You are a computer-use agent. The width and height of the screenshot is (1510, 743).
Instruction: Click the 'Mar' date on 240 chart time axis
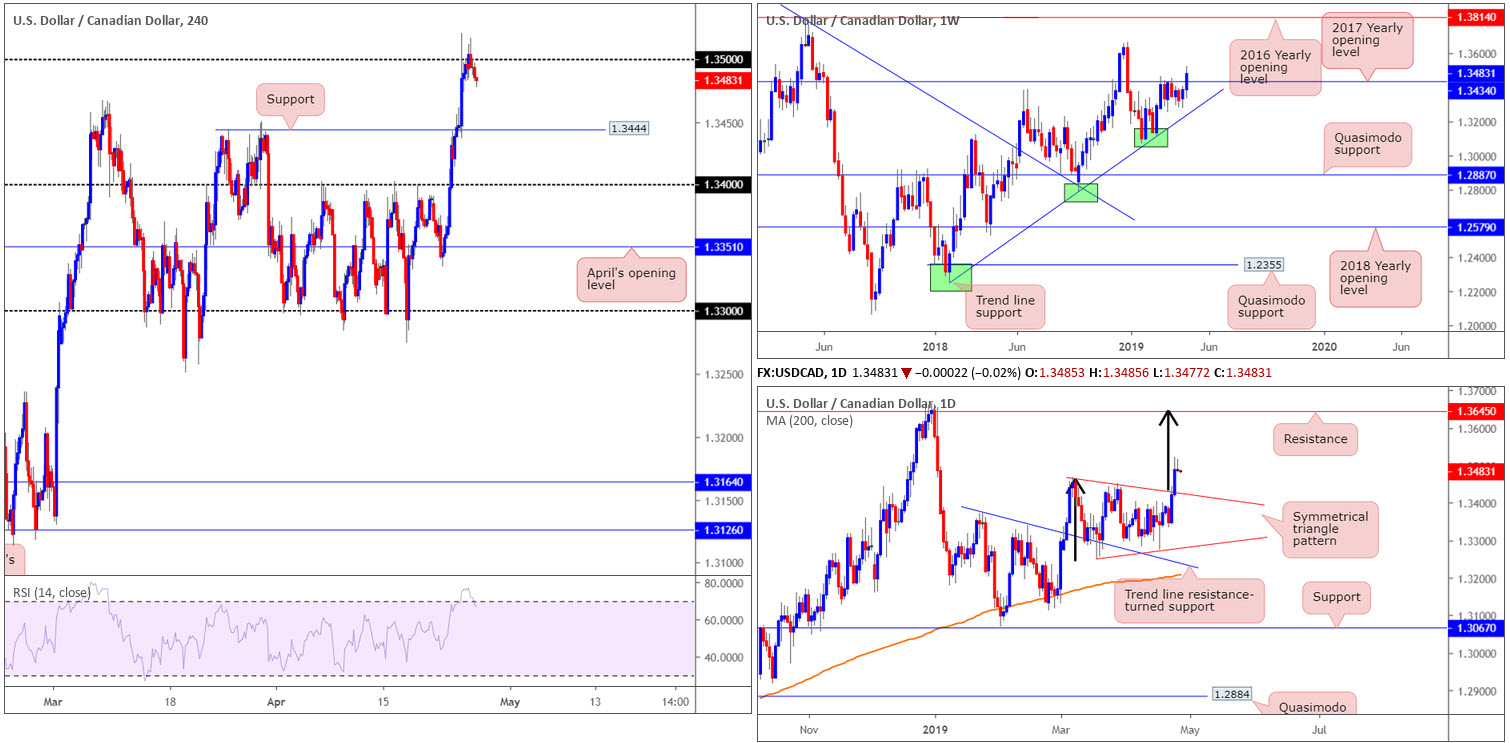[x=55, y=701]
